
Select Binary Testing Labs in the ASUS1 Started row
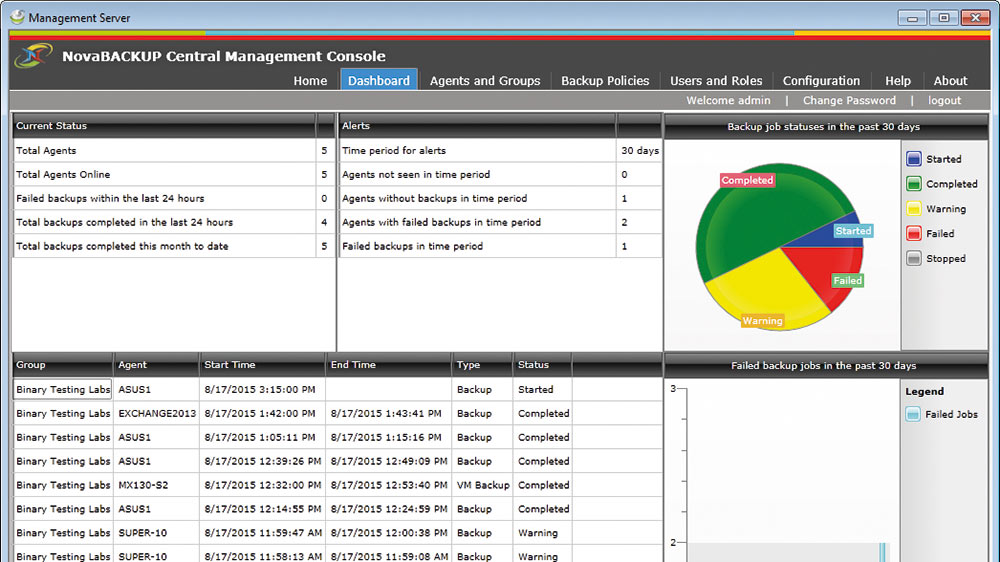(x=62, y=389)
